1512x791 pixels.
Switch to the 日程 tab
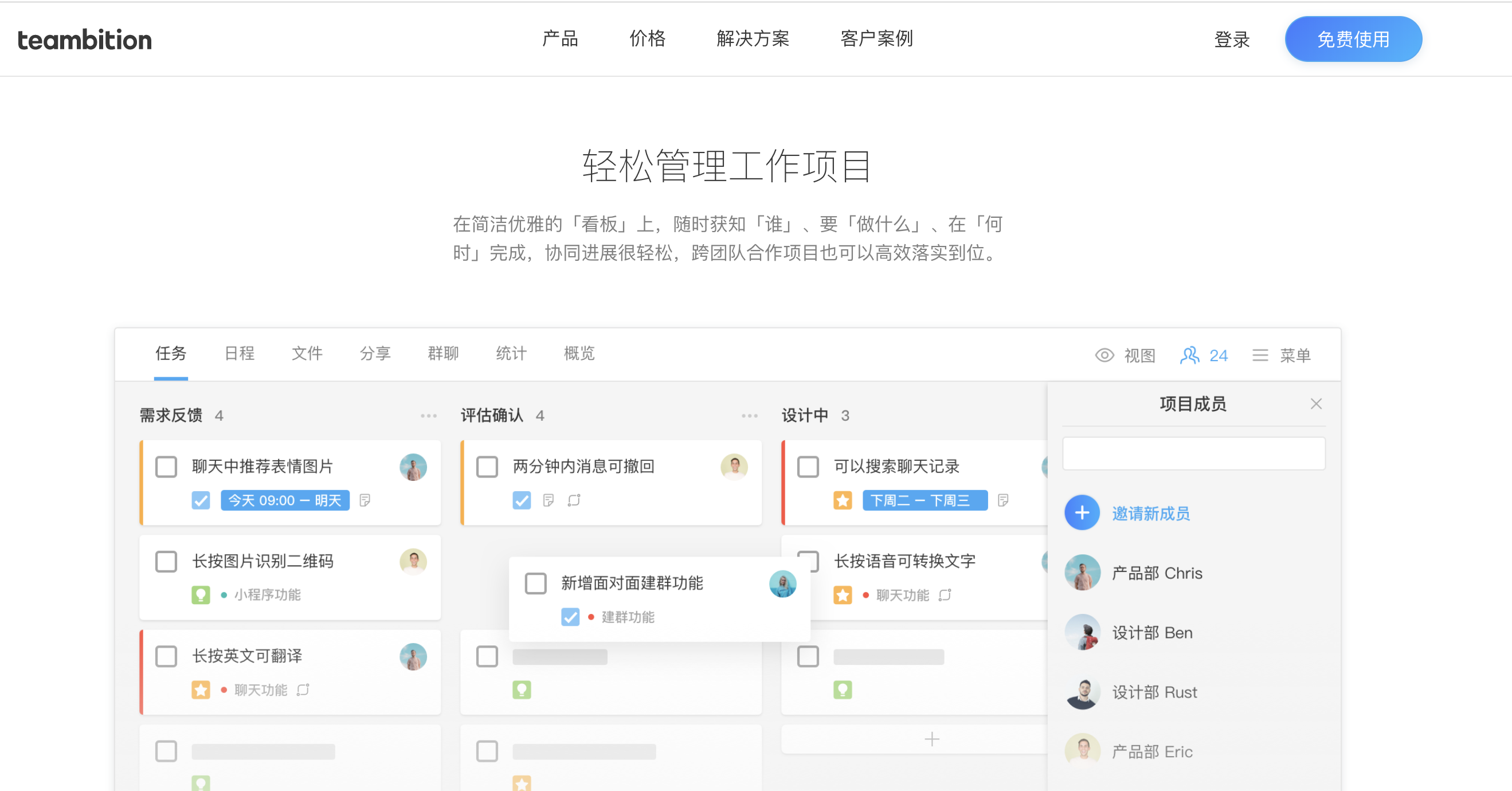tap(239, 353)
